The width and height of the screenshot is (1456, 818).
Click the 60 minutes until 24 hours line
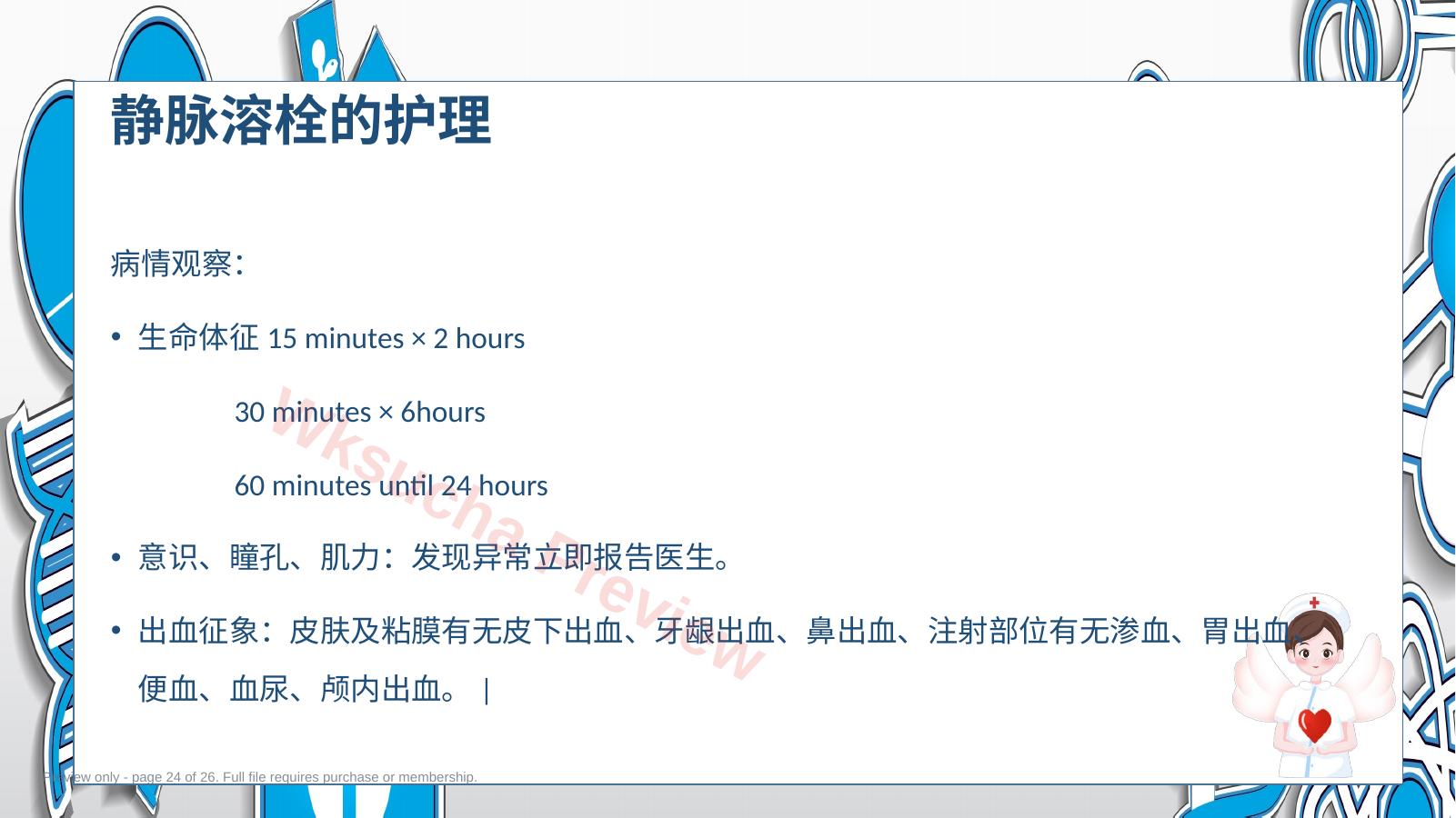(391, 485)
